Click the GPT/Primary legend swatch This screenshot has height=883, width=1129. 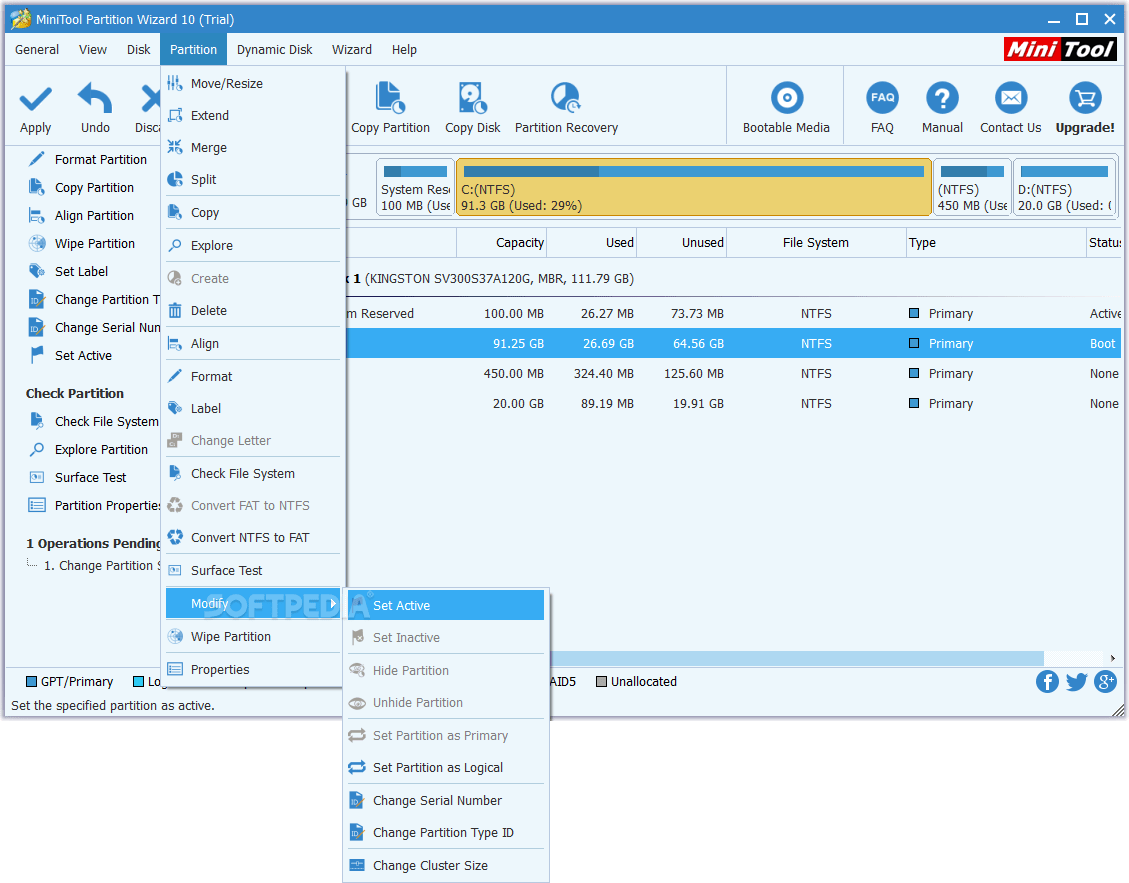click(31, 681)
